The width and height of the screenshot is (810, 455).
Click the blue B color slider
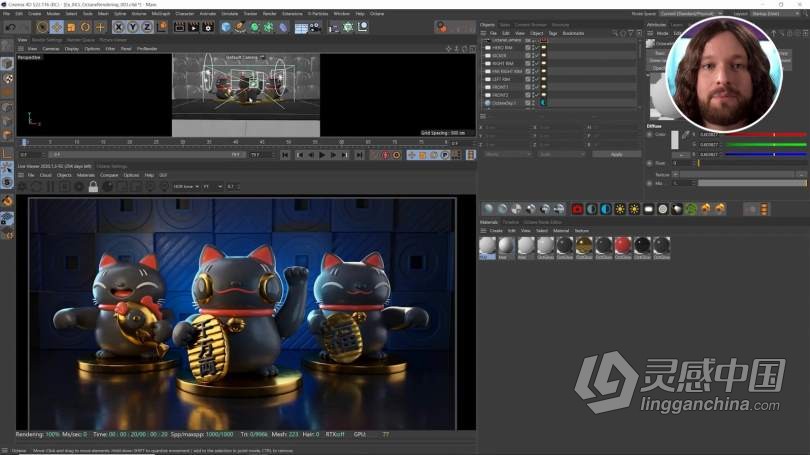click(x=766, y=154)
